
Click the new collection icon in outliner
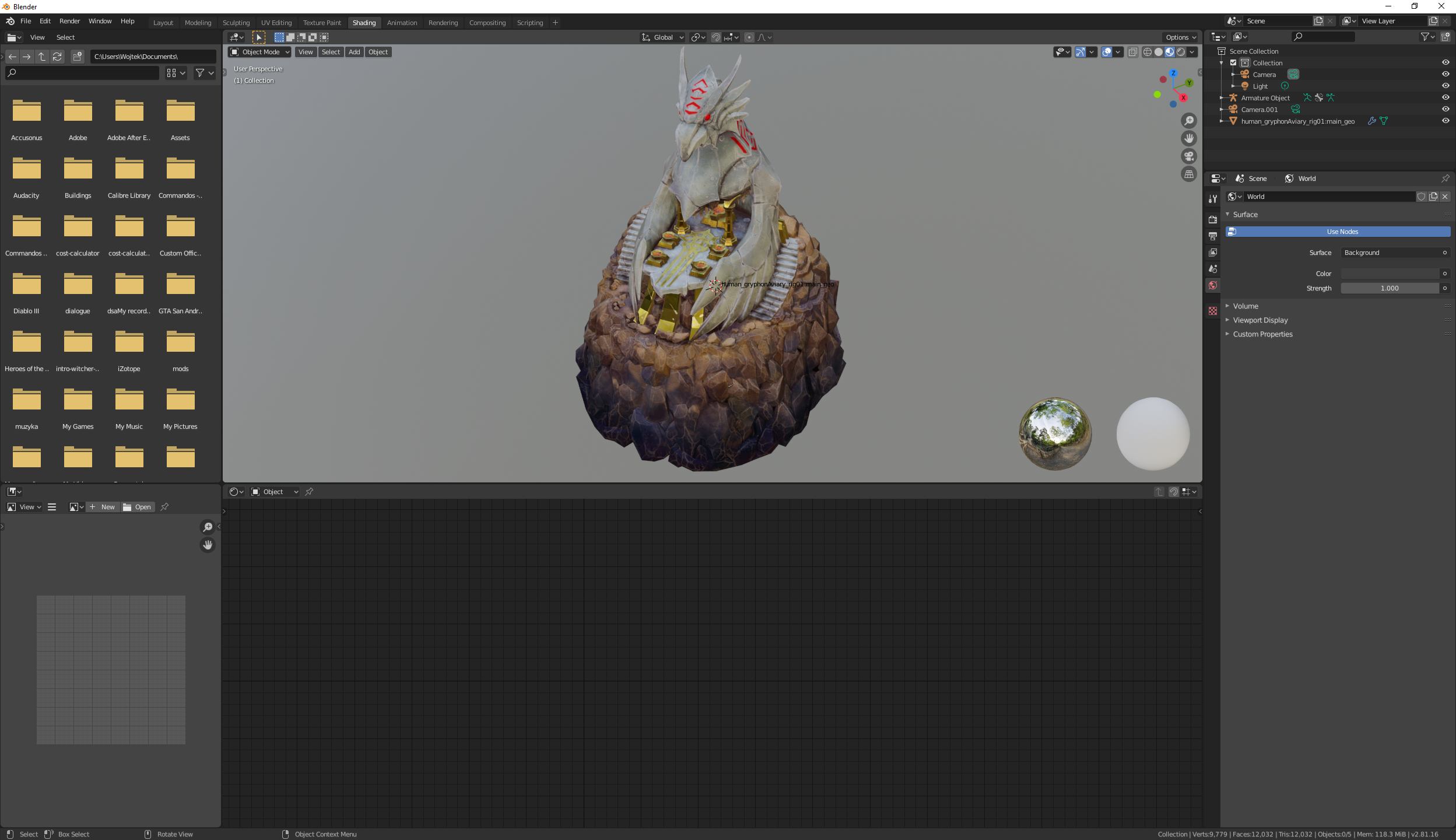(1446, 37)
